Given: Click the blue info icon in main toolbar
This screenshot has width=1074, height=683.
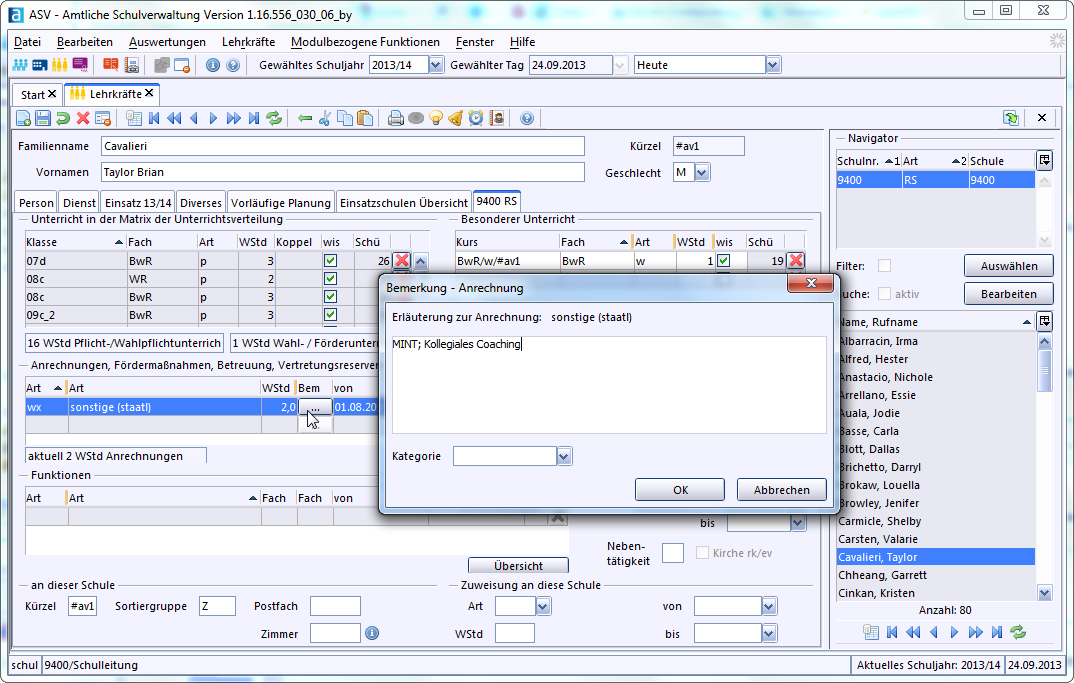Looking at the screenshot, I should (x=213, y=65).
